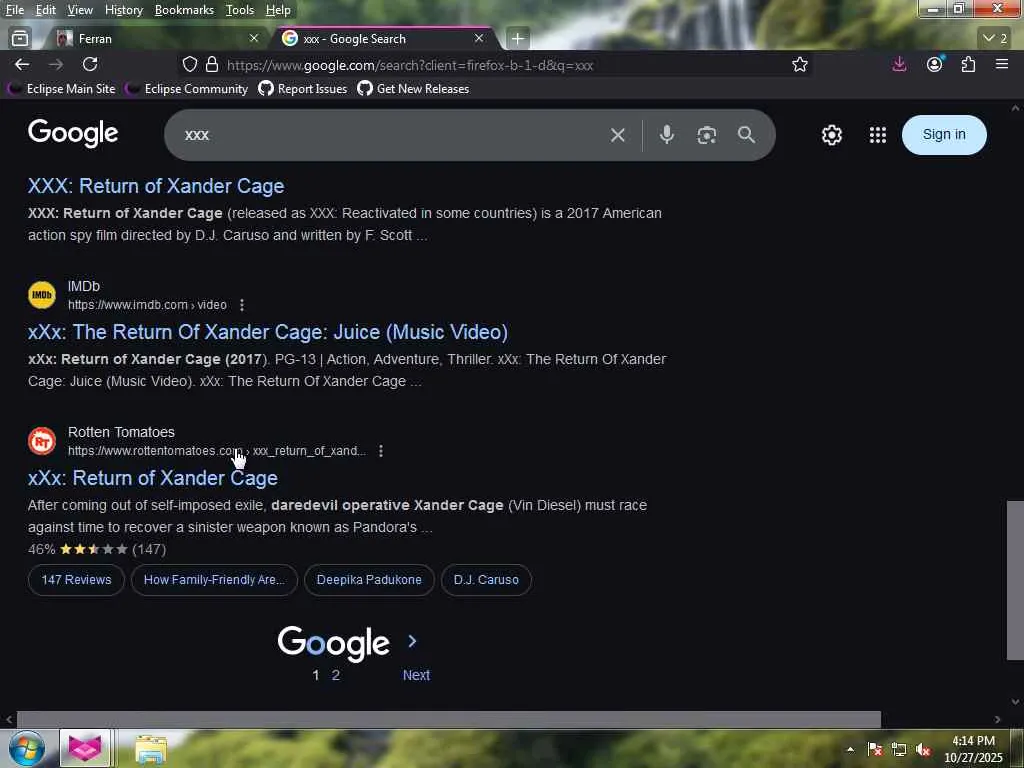1024x768 pixels.
Task: Click the muted volume tray icon
Action: pyautogui.click(x=923, y=750)
